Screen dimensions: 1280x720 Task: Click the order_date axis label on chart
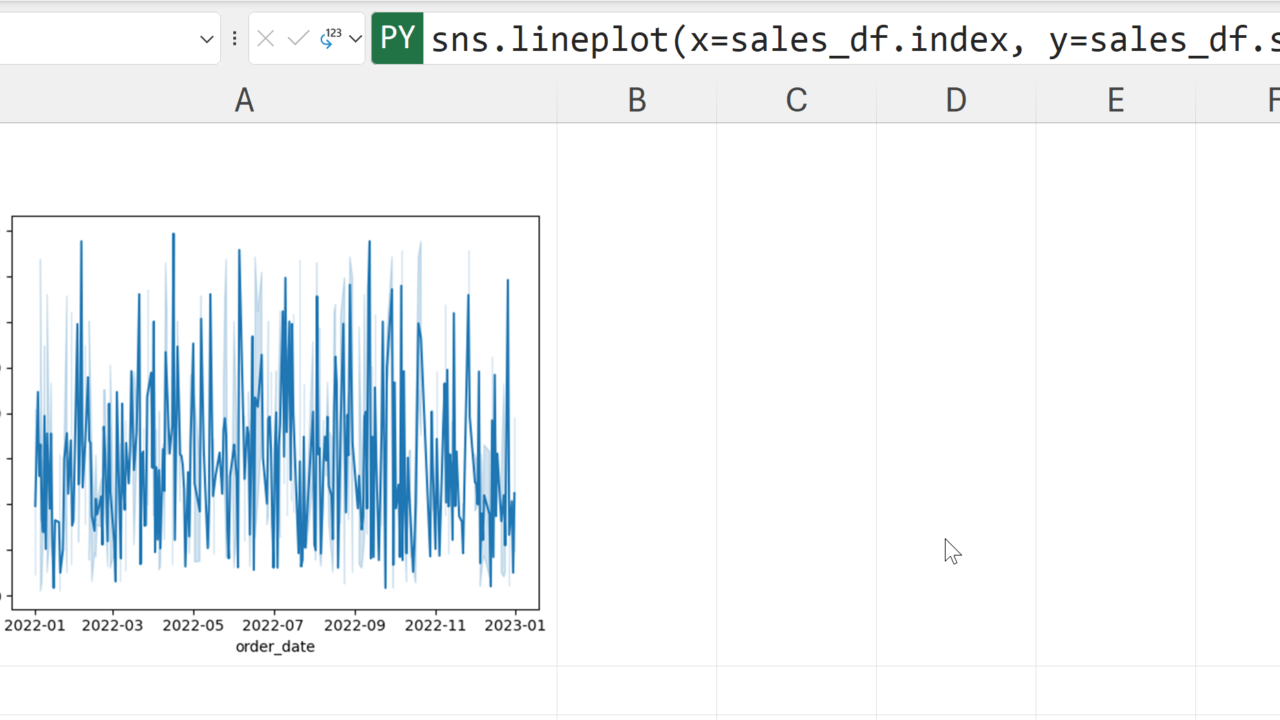[x=275, y=647]
